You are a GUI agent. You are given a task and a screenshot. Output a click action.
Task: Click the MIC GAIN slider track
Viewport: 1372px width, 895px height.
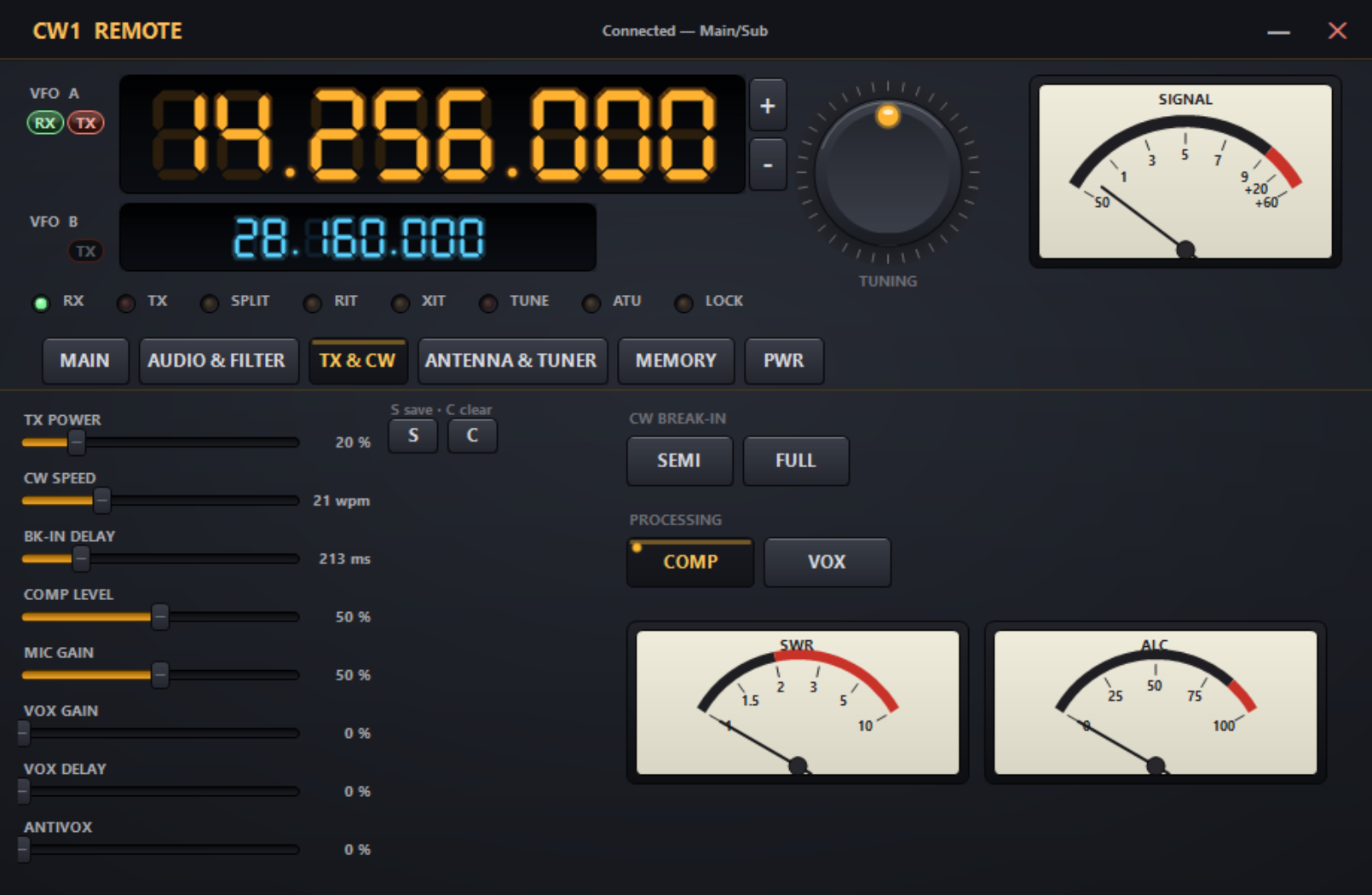160,675
